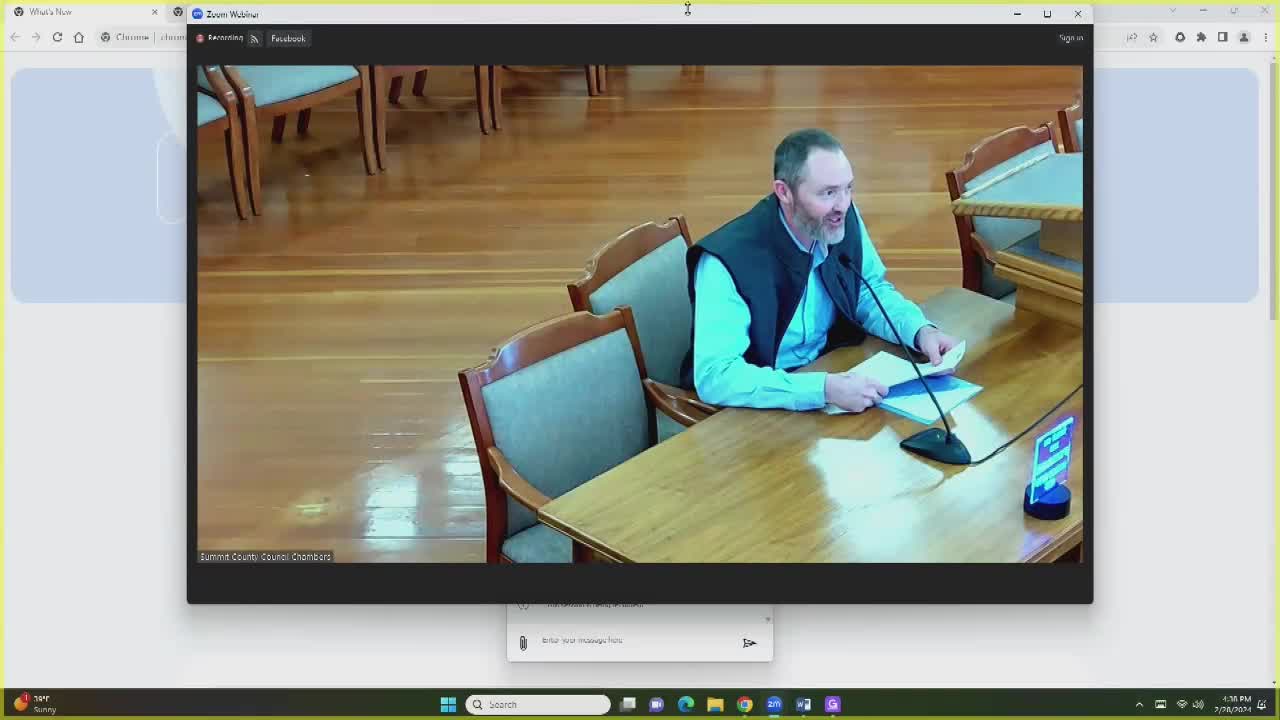The image size is (1280, 720).
Task: Expand the small arrow above the chat input
Action: click(x=767, y=618)
